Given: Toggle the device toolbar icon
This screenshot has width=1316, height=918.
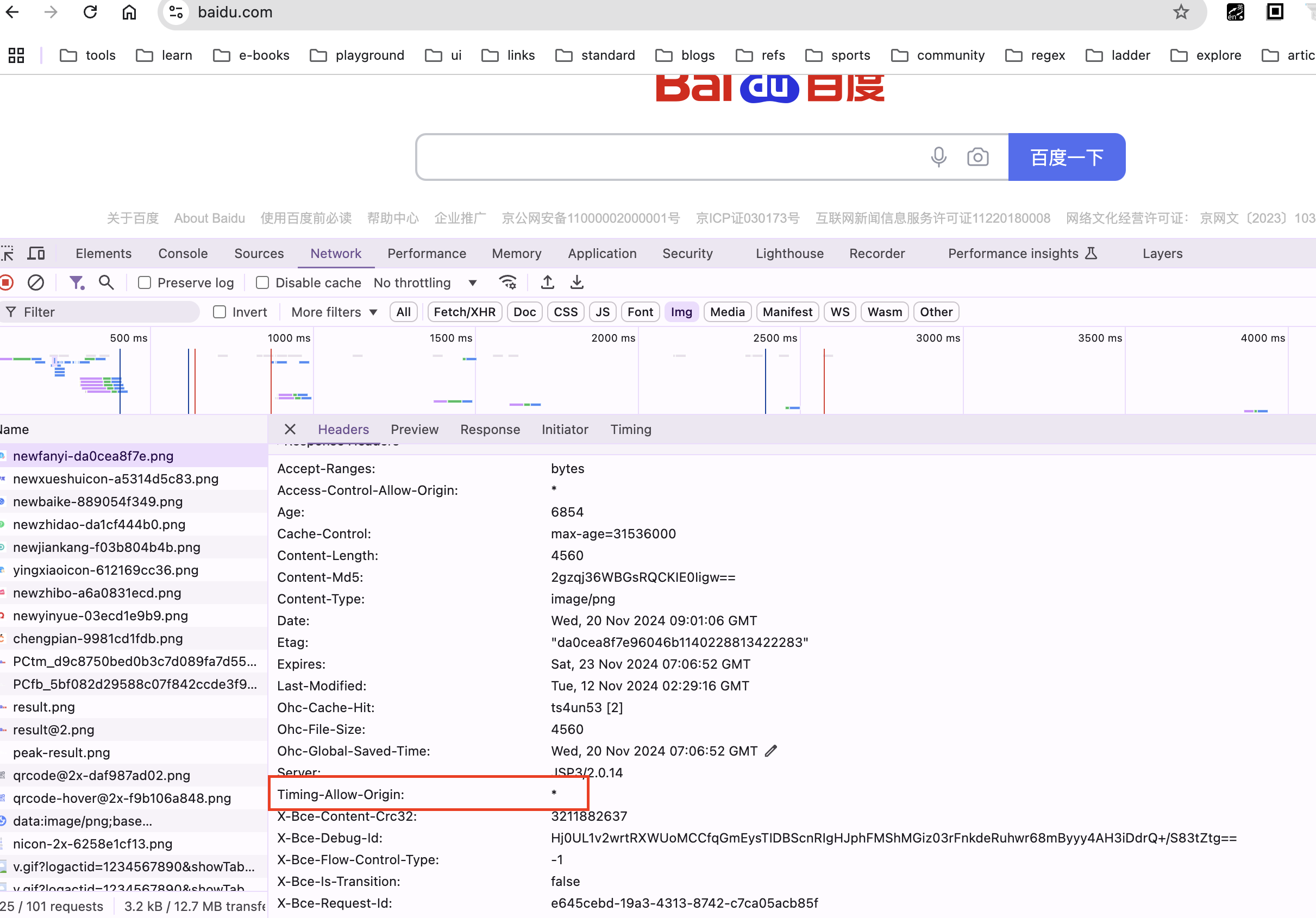Looking at the screenshot, I should click(x=37, y=253).
